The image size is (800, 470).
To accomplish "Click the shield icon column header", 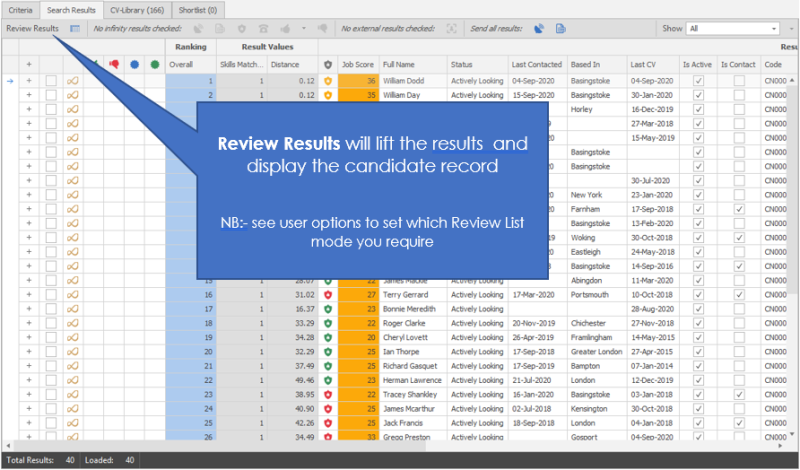I will tap(329, 64).
